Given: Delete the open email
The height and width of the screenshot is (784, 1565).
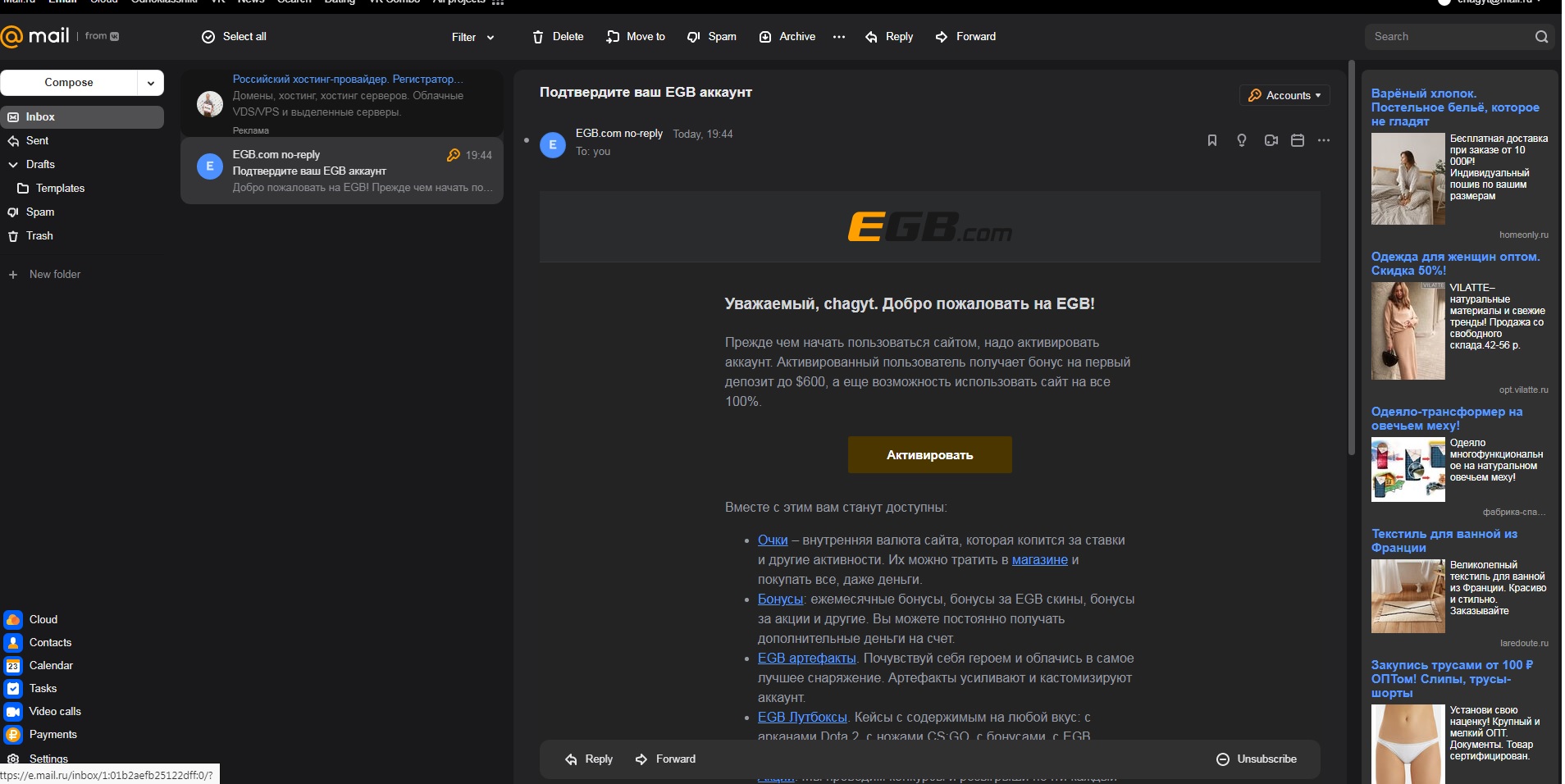Looking at the screenshot, I should point(558,37).
